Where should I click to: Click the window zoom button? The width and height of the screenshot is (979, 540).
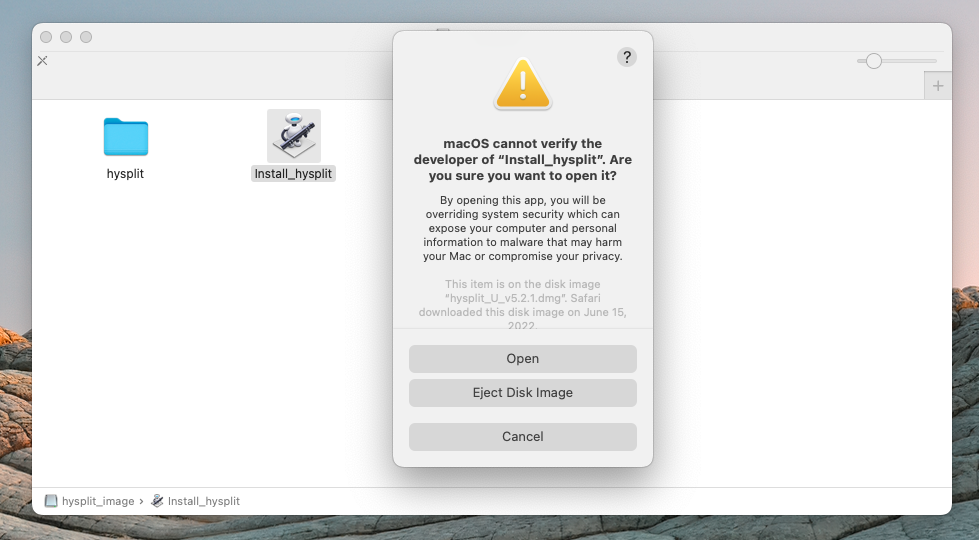86,37
